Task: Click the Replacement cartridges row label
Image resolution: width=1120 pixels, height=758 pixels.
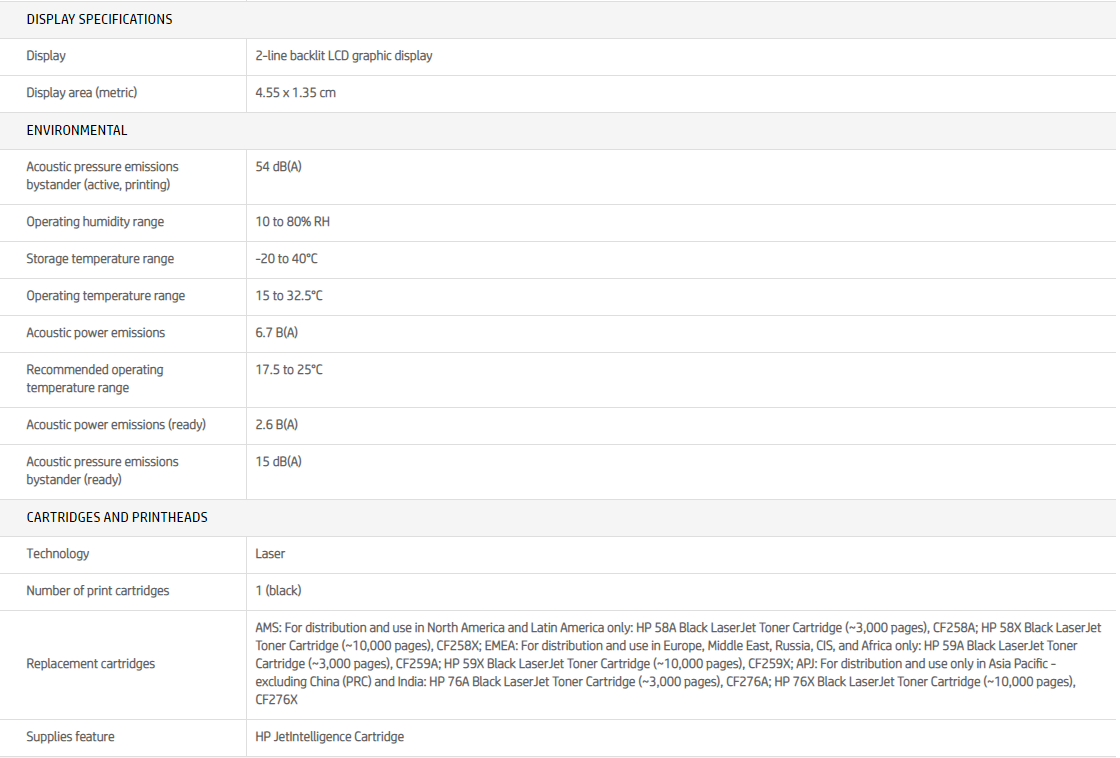Action: 91,664
